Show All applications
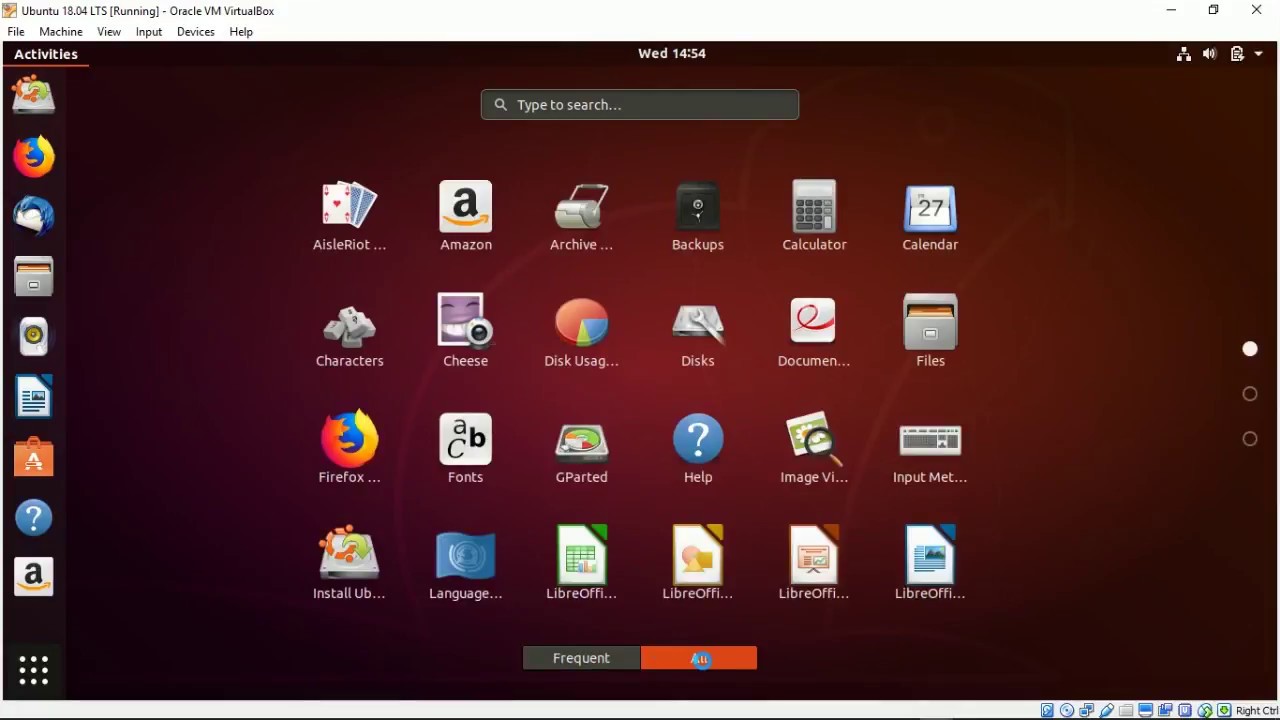1280x720 pixels. tap(699, 658)
